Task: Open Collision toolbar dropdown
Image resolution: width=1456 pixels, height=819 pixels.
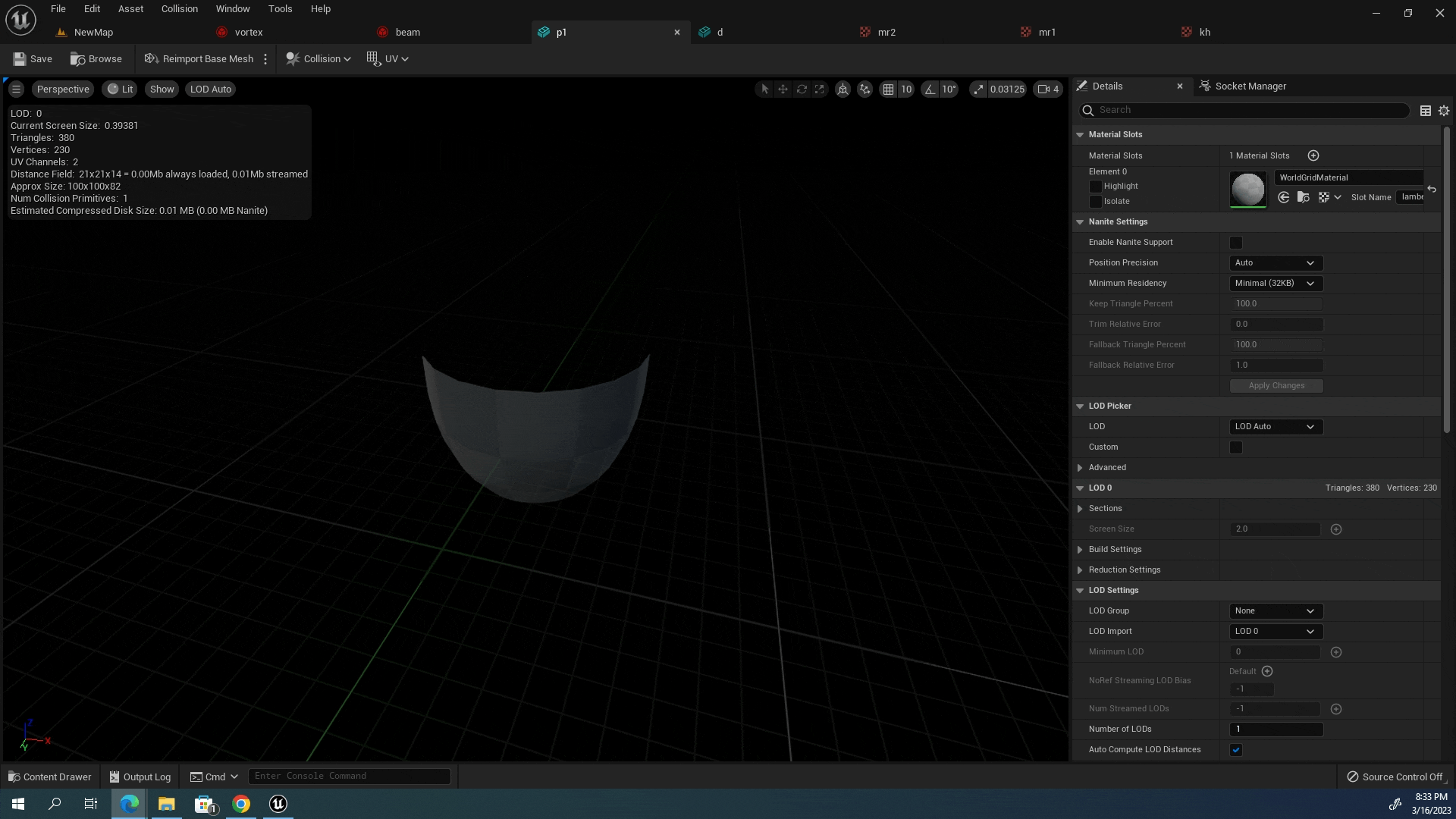Action: pos(318,59)
